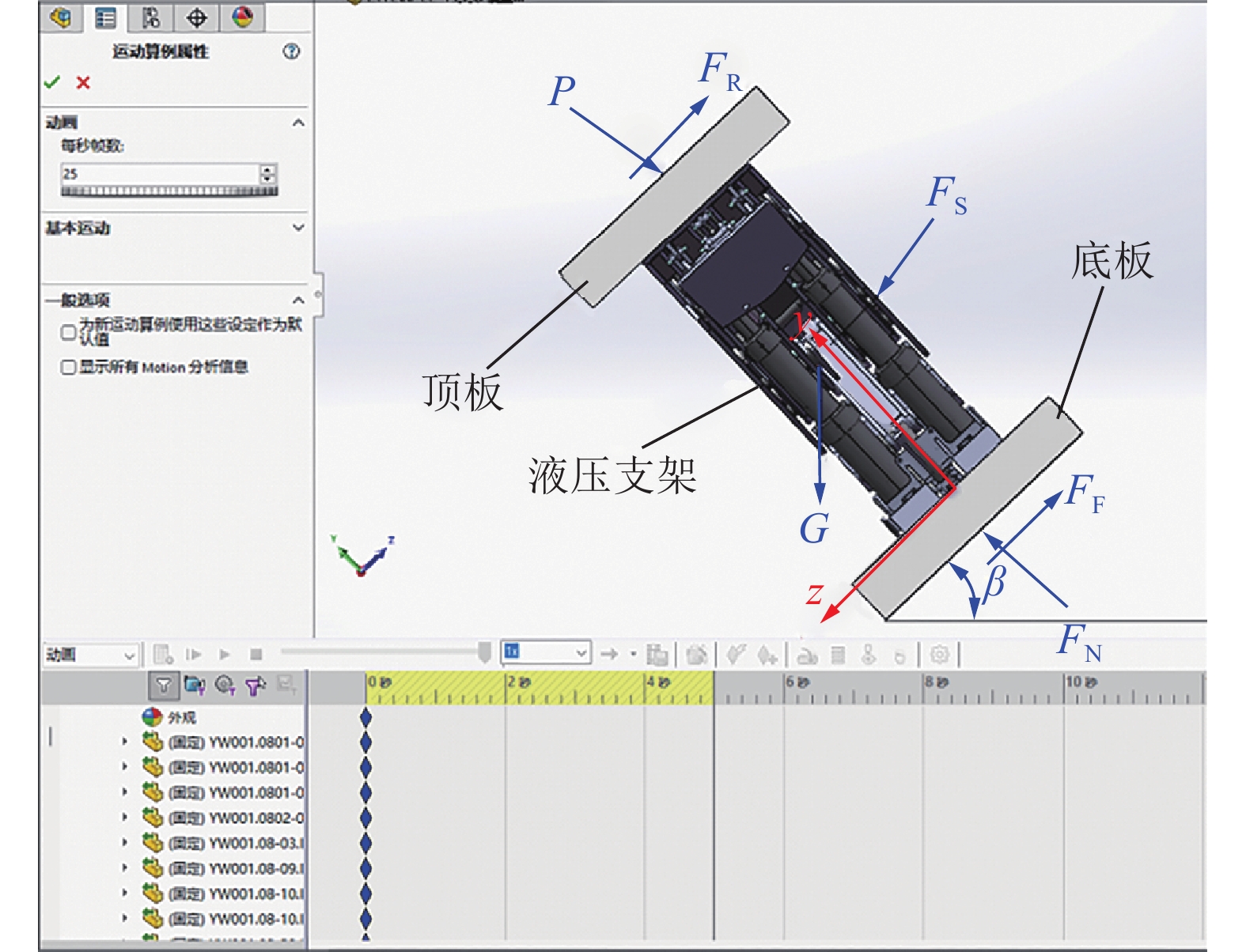
Task: Open the DimXpertManager crosshair tab
Action: (196, 17)
